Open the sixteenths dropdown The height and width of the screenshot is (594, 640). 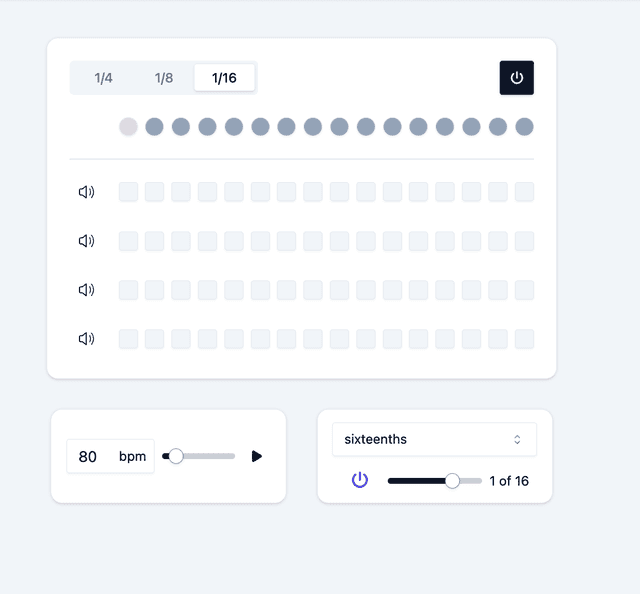pos(434,439)
